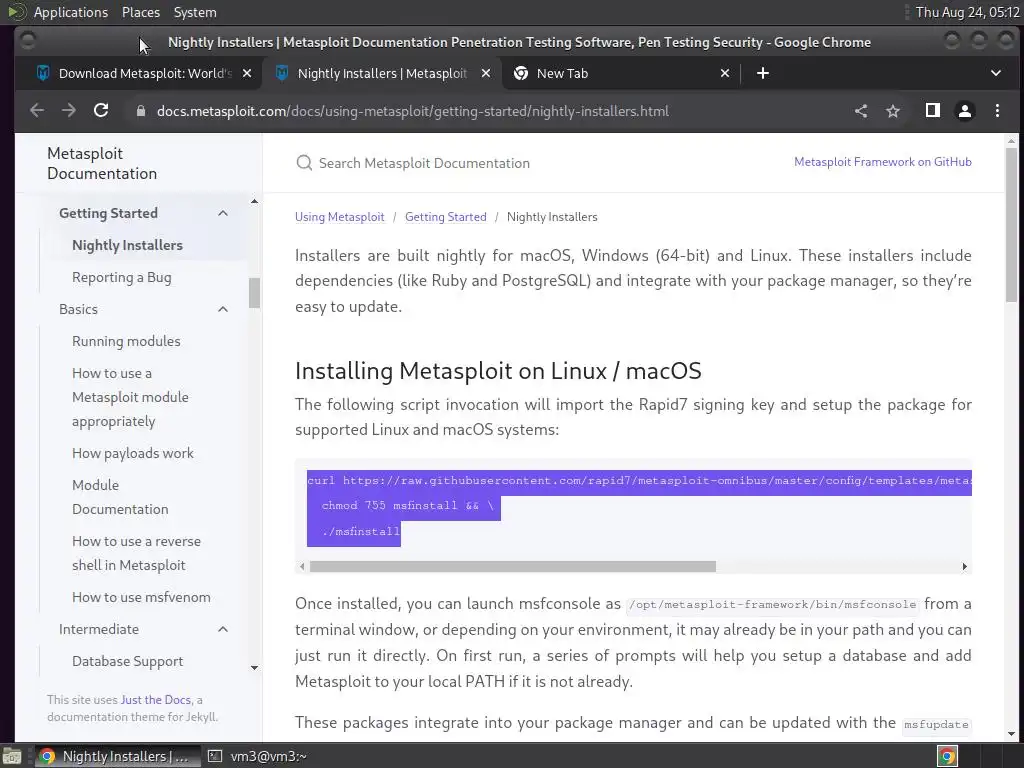1024x768 pixels.
Task: Open Metasploit Documentation home title
Action: [102, 163]
